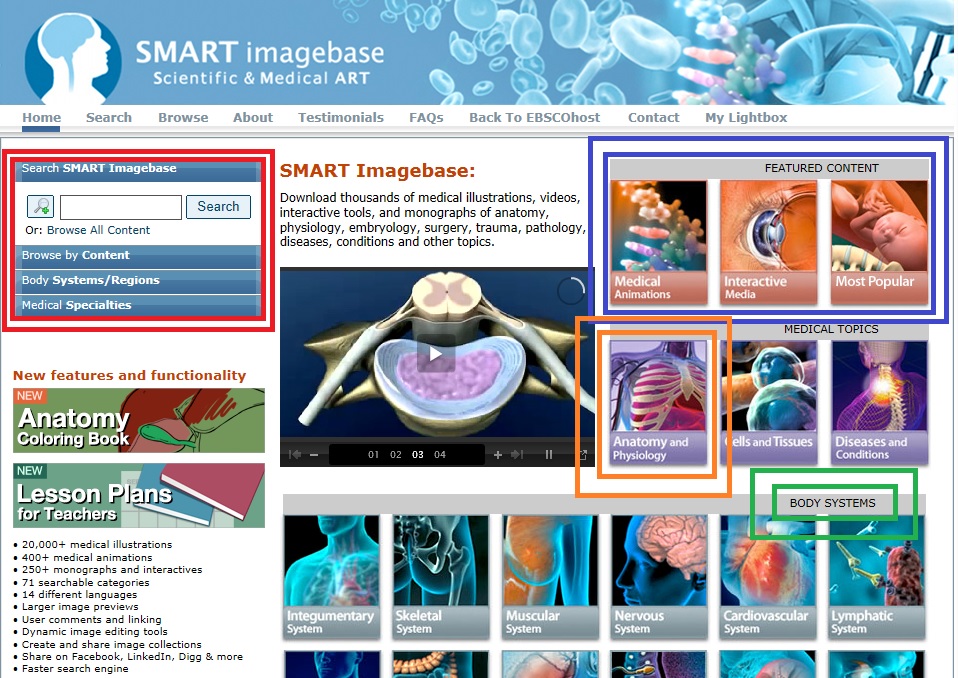Open Lymphatic System tile
Screen dimensions: 958x678
(877, 577)
